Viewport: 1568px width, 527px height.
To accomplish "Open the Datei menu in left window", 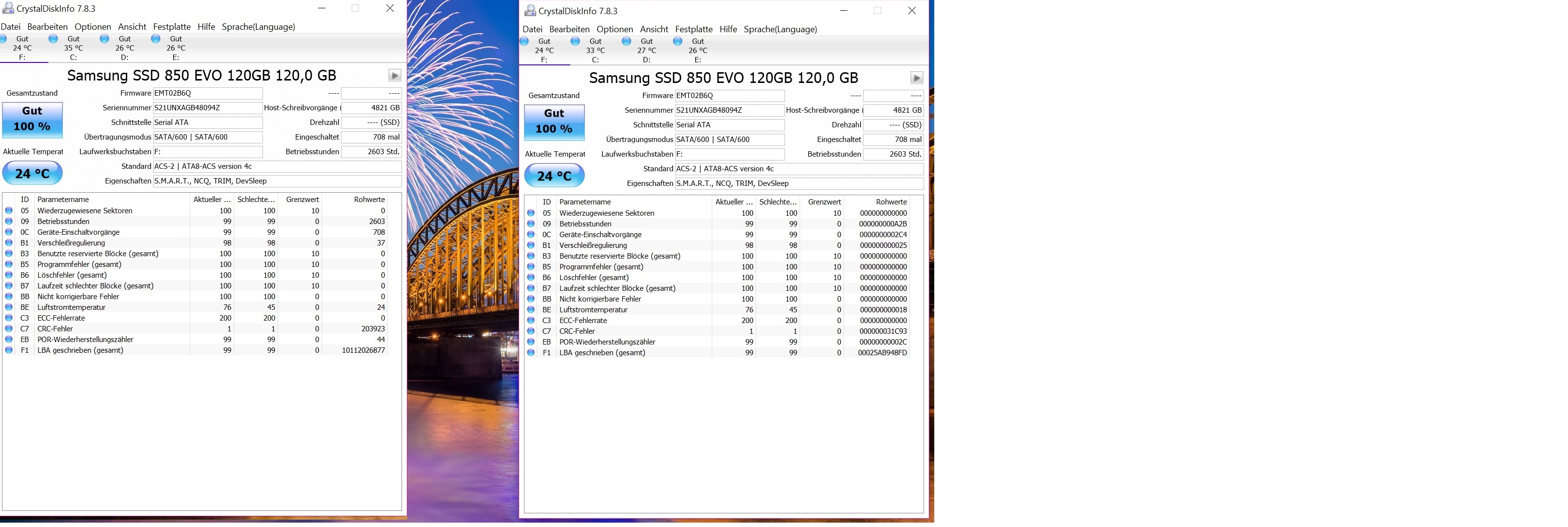I will 10,27.
